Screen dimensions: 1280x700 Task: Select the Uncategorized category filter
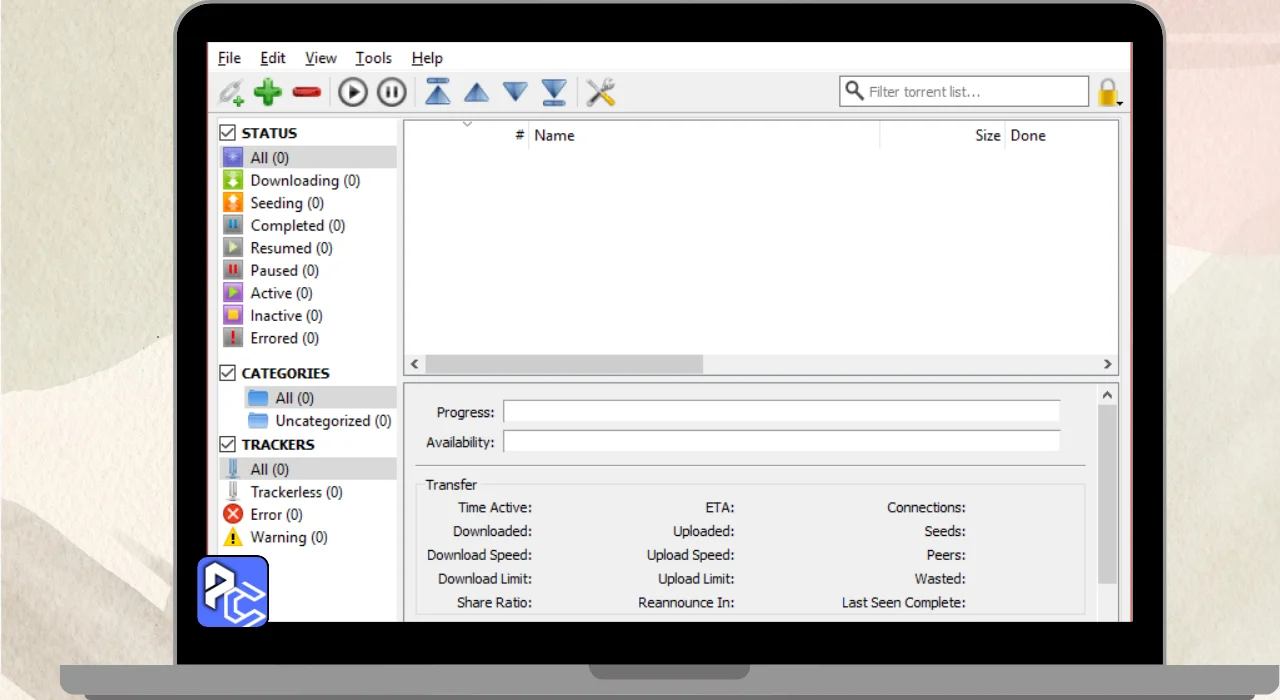[x=332, y=421]
